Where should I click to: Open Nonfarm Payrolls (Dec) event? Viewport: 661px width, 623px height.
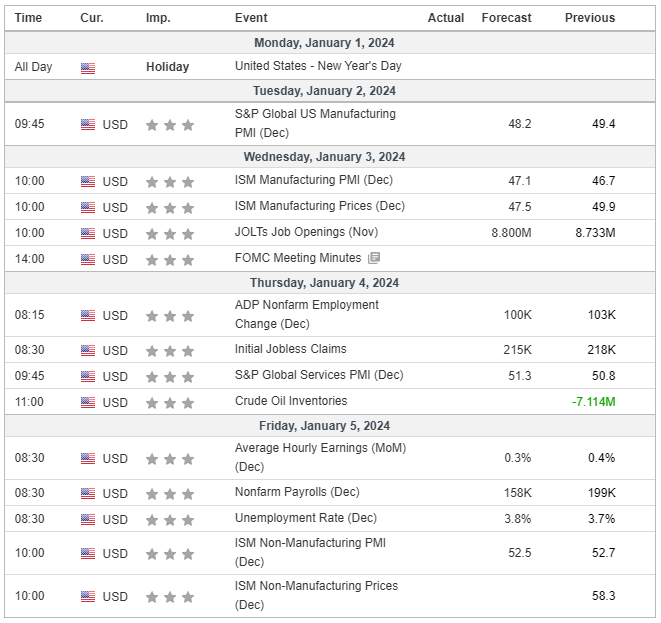pyautogui.click(x=297, y=491)
